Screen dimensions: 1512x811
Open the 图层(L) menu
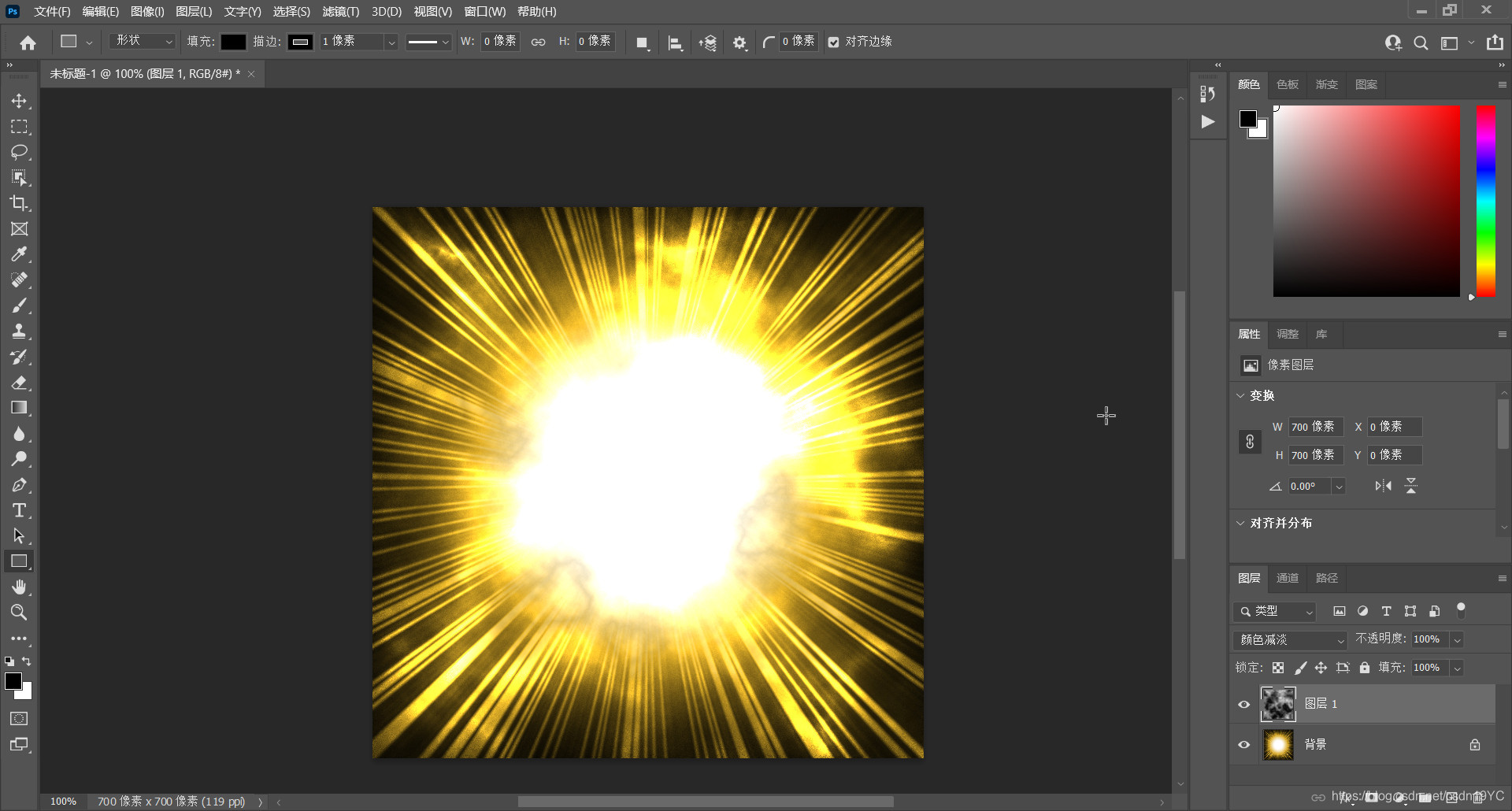coord(194,12)
